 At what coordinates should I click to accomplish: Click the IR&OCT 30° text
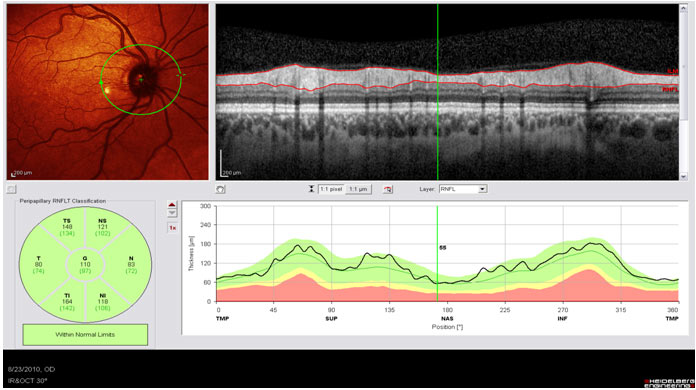(28, 381)
